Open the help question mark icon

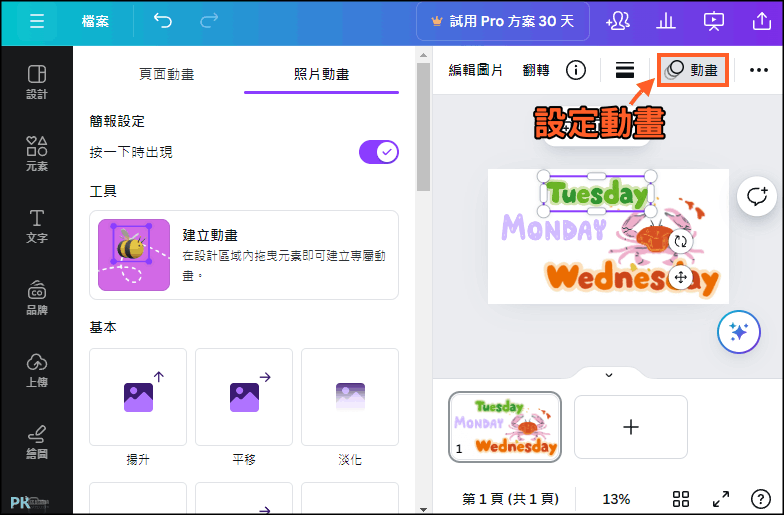point(760,499)
